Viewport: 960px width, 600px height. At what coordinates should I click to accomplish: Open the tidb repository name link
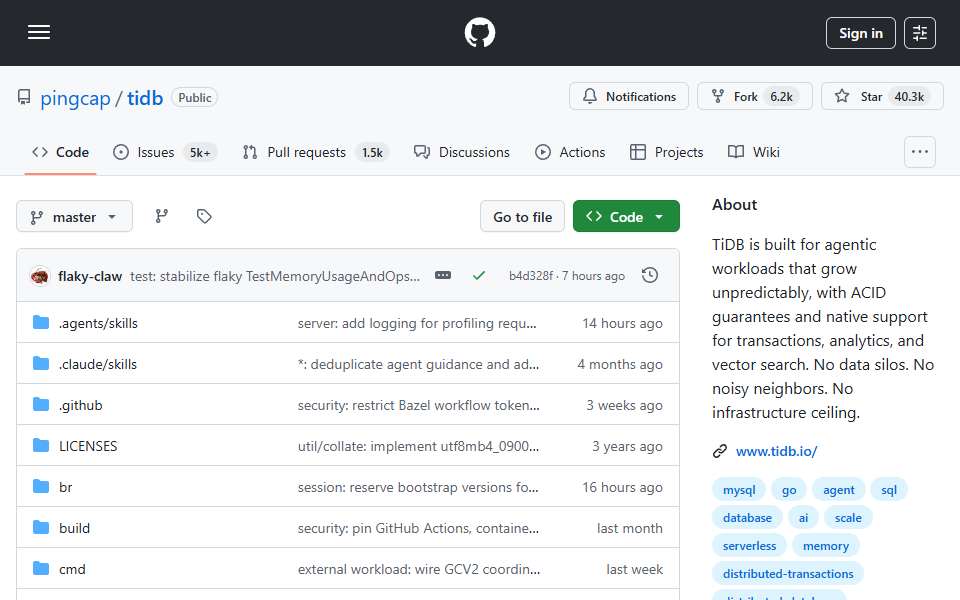(x=145, y=98)
